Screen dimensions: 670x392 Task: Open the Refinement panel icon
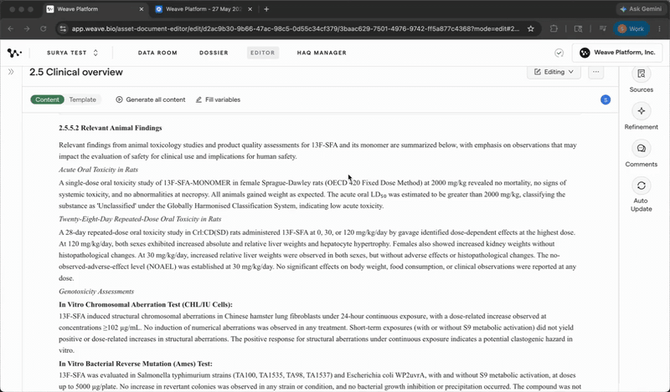[x=641, y=111]
